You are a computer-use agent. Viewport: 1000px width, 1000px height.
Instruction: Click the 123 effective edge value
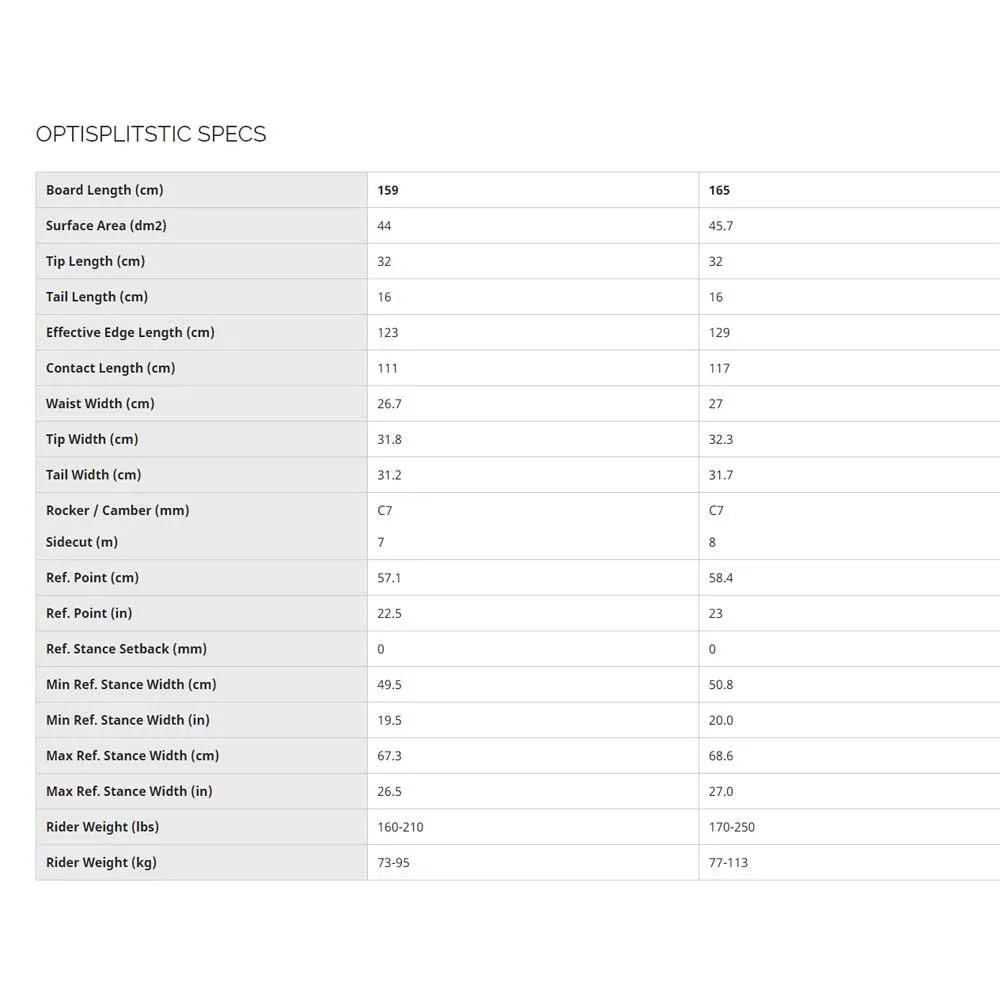tap(388, 332)
